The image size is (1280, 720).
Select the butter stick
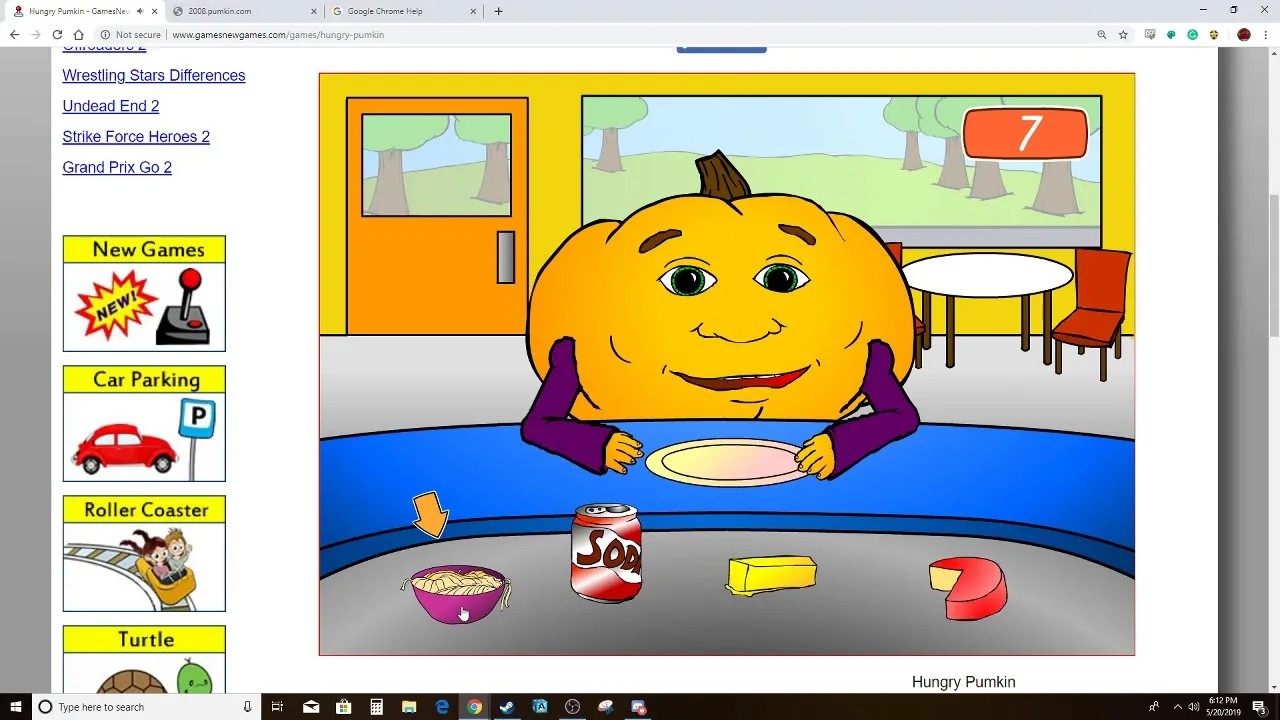click(771, 575)
